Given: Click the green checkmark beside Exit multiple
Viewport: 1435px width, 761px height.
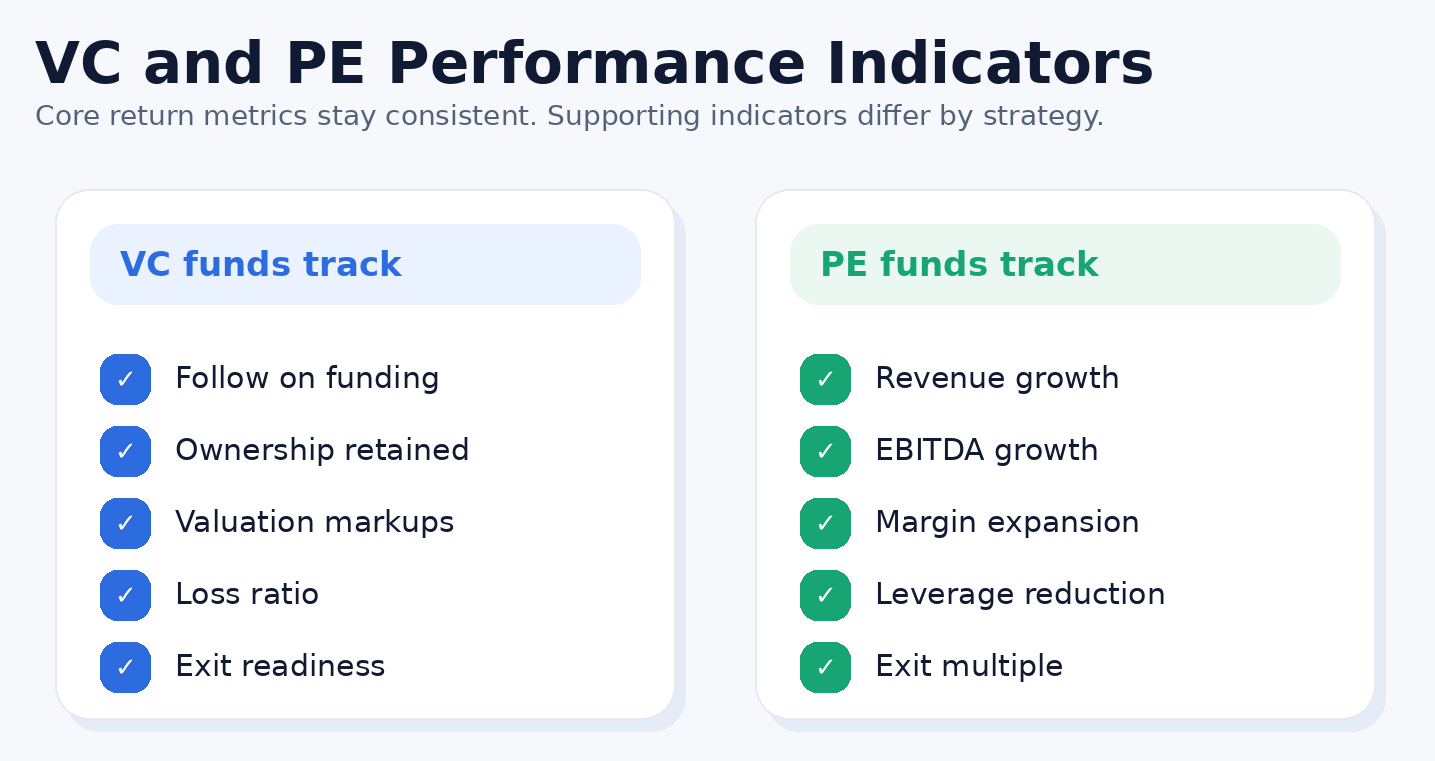Looking at the screenshot, I should pos(825,667).
